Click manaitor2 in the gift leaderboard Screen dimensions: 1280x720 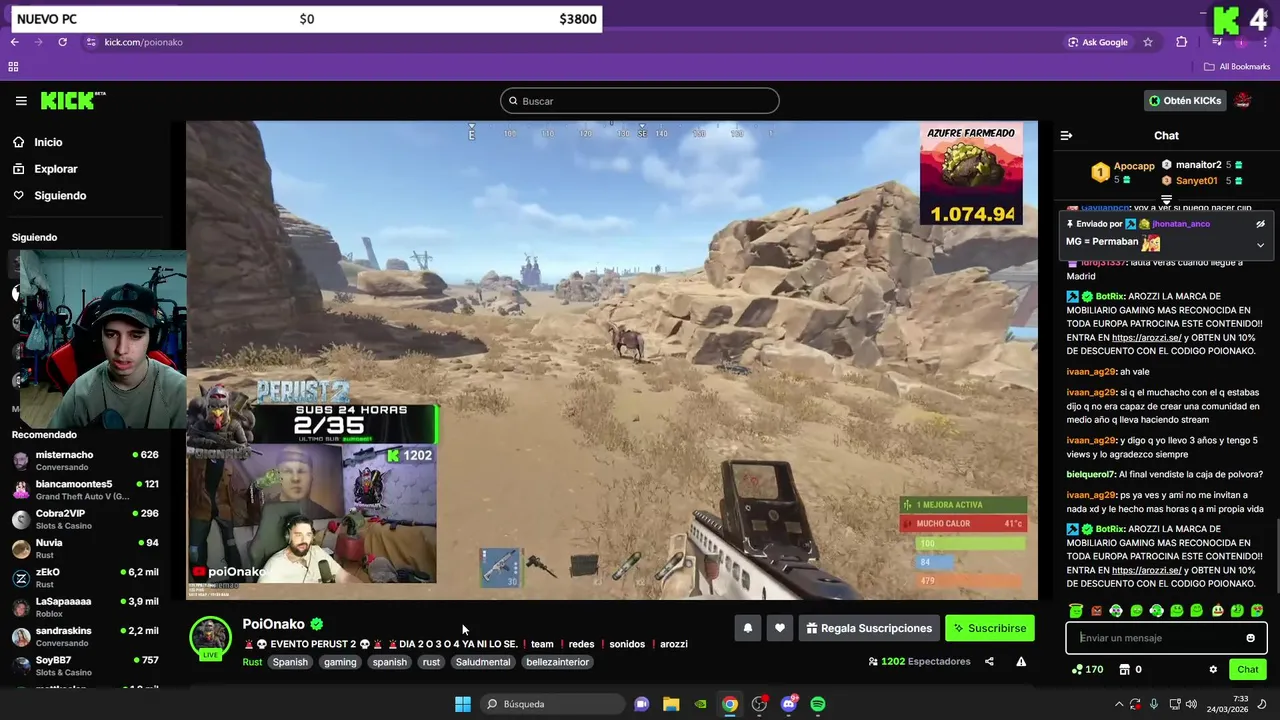(1198, 165)
